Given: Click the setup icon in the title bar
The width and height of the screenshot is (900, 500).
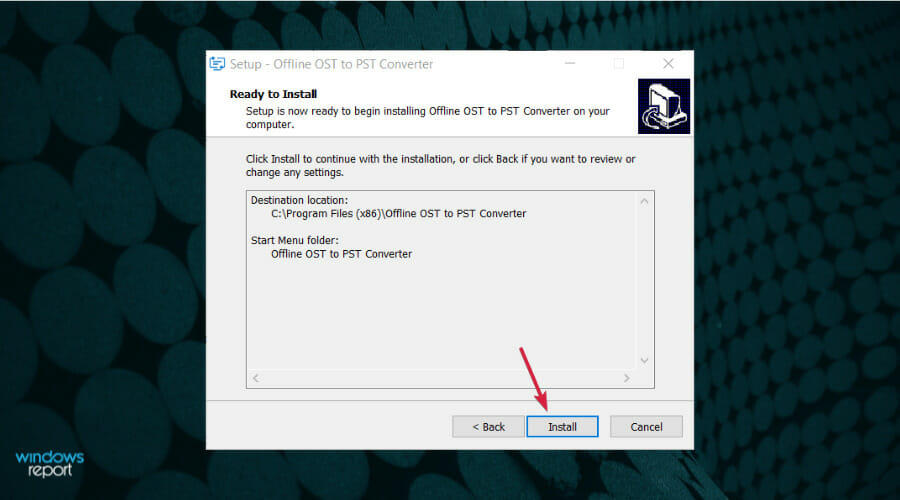Looking at the screenshot, I should (x=217, y=64).
